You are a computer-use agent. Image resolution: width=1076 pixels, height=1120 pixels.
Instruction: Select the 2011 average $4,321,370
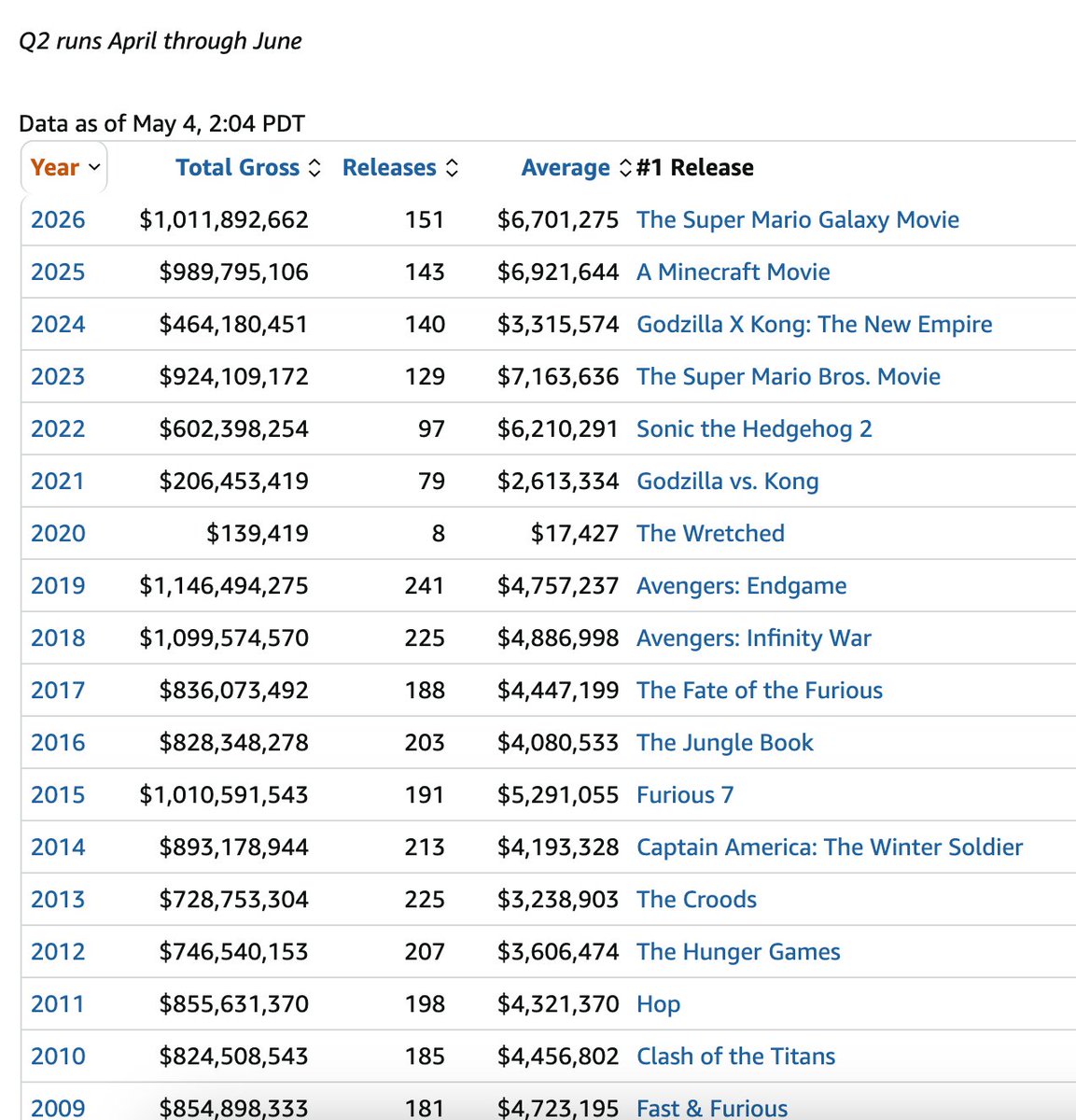click(558, 1004)
